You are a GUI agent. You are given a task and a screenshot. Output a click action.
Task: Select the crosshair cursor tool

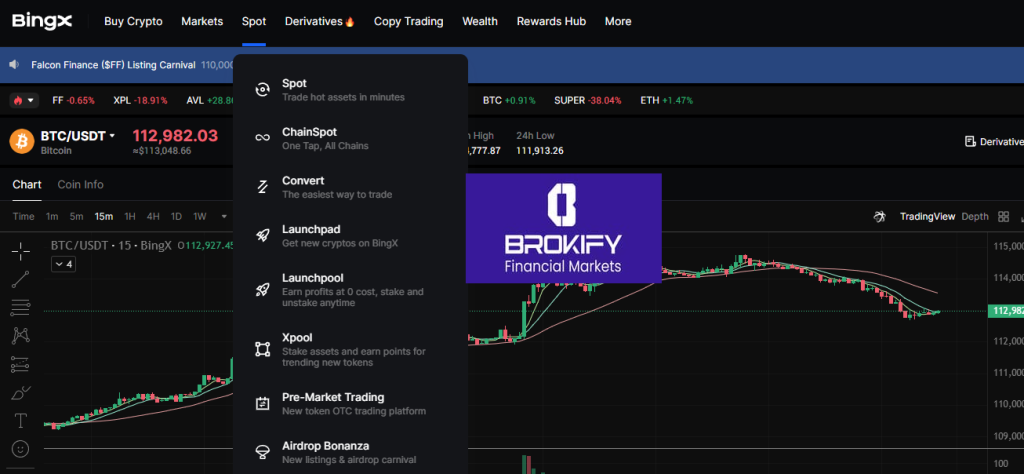[x=21, y=250]
